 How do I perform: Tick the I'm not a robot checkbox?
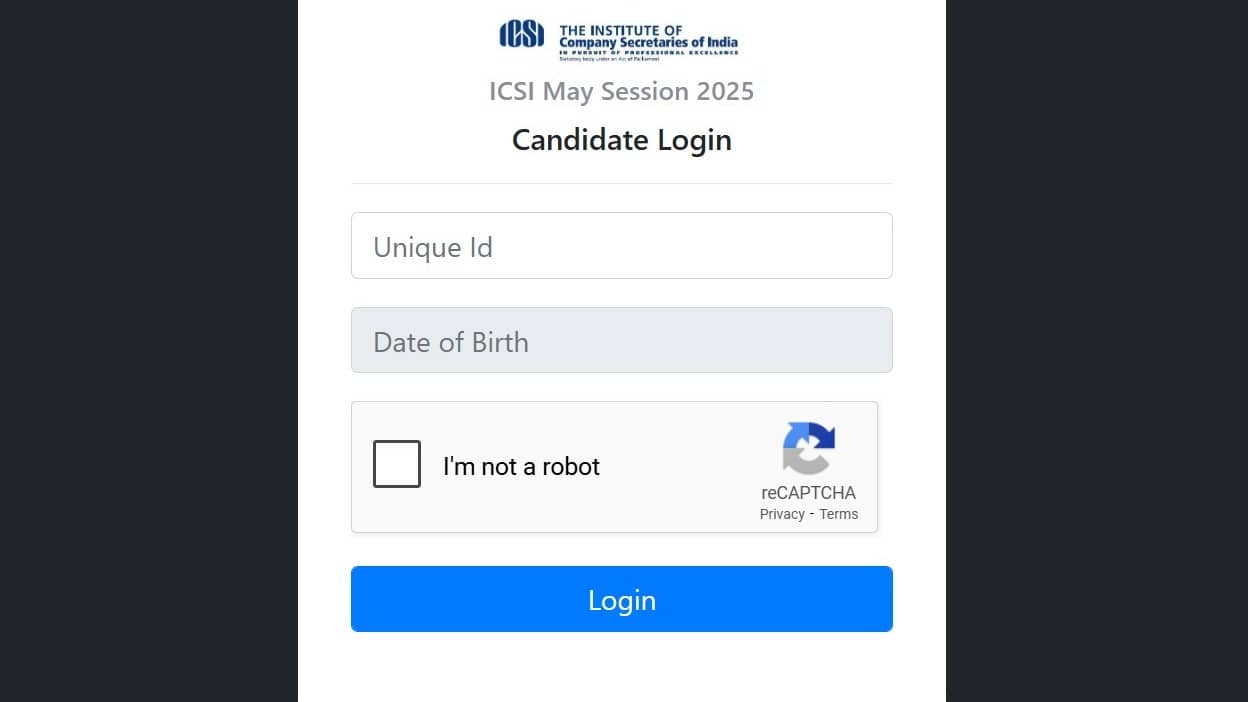coord(397,464)
